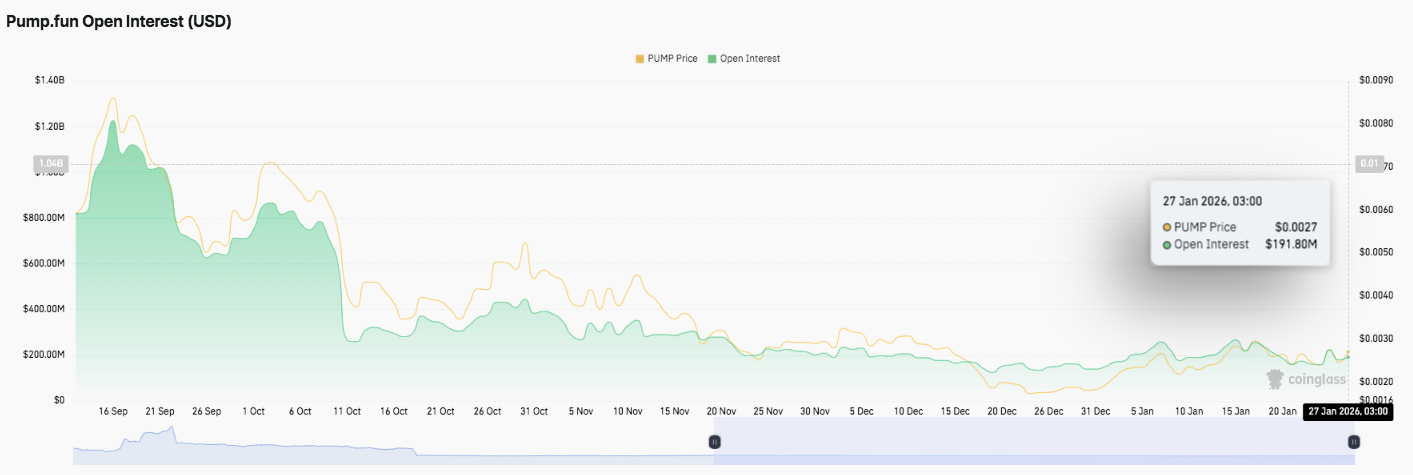This screenshot has height=475, width=1413.
Task: Toggle the PUMP Price series label
Action: click(x=673, y=59)
